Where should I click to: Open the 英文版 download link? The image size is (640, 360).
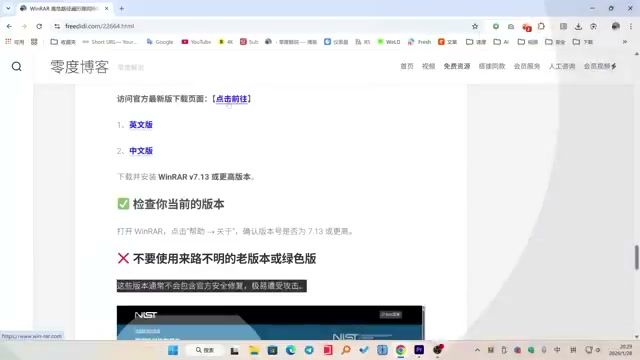(141, 125)
